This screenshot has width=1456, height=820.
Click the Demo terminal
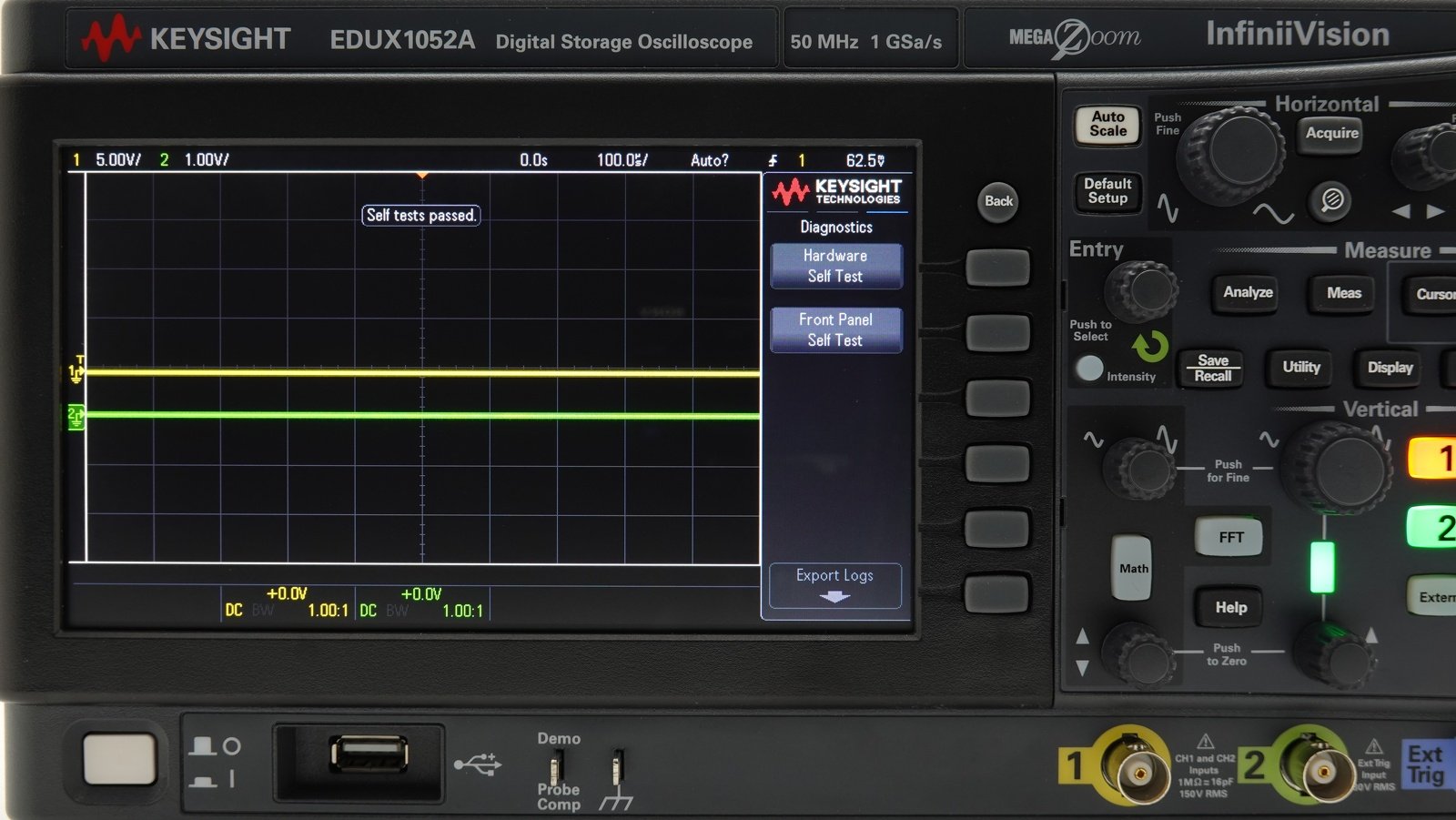pyautogui.click(x=557, y=767)
